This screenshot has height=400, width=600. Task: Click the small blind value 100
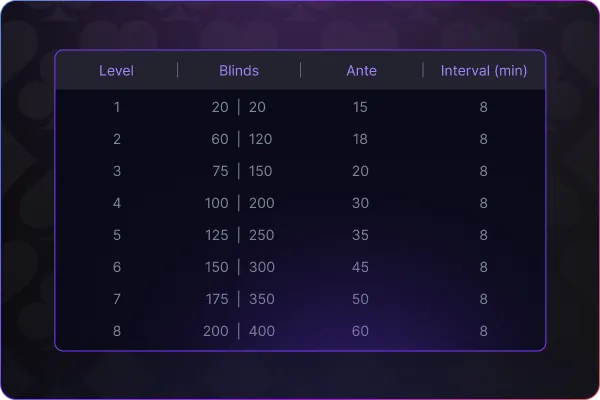pos(217,203)
